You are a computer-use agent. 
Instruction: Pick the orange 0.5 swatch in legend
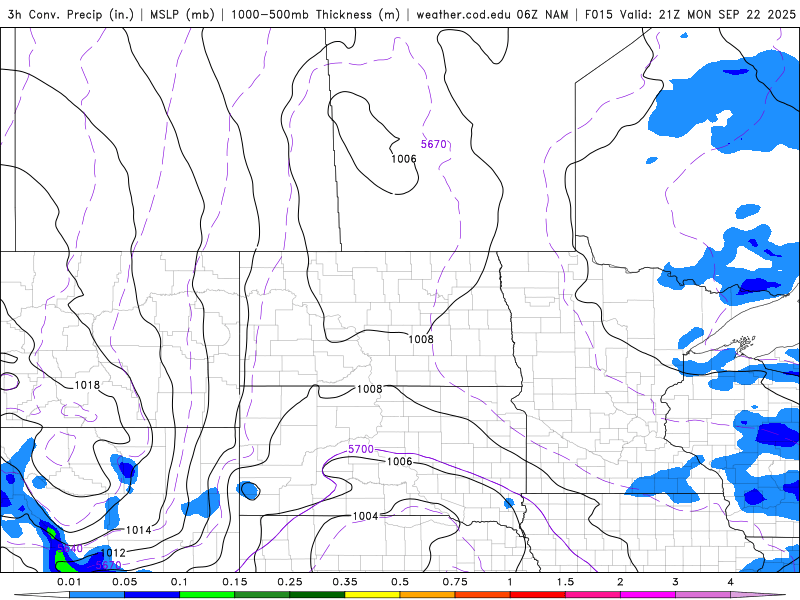[428, 595]
